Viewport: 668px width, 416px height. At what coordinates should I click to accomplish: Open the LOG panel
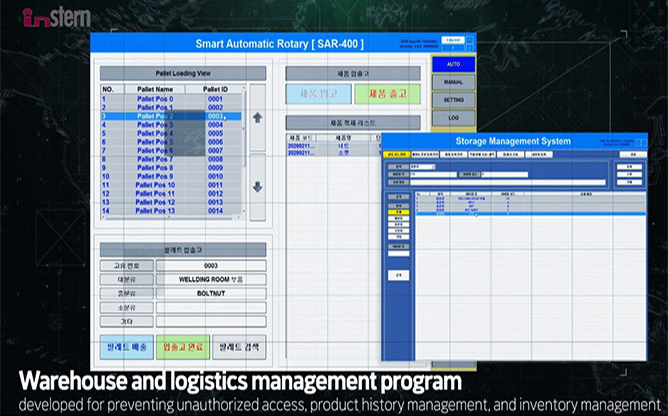coord(453,118)
